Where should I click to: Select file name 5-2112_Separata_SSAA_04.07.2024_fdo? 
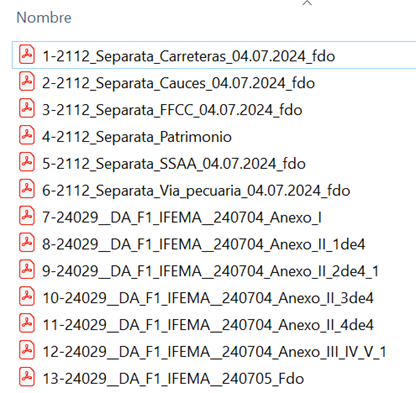pos(174,164)
